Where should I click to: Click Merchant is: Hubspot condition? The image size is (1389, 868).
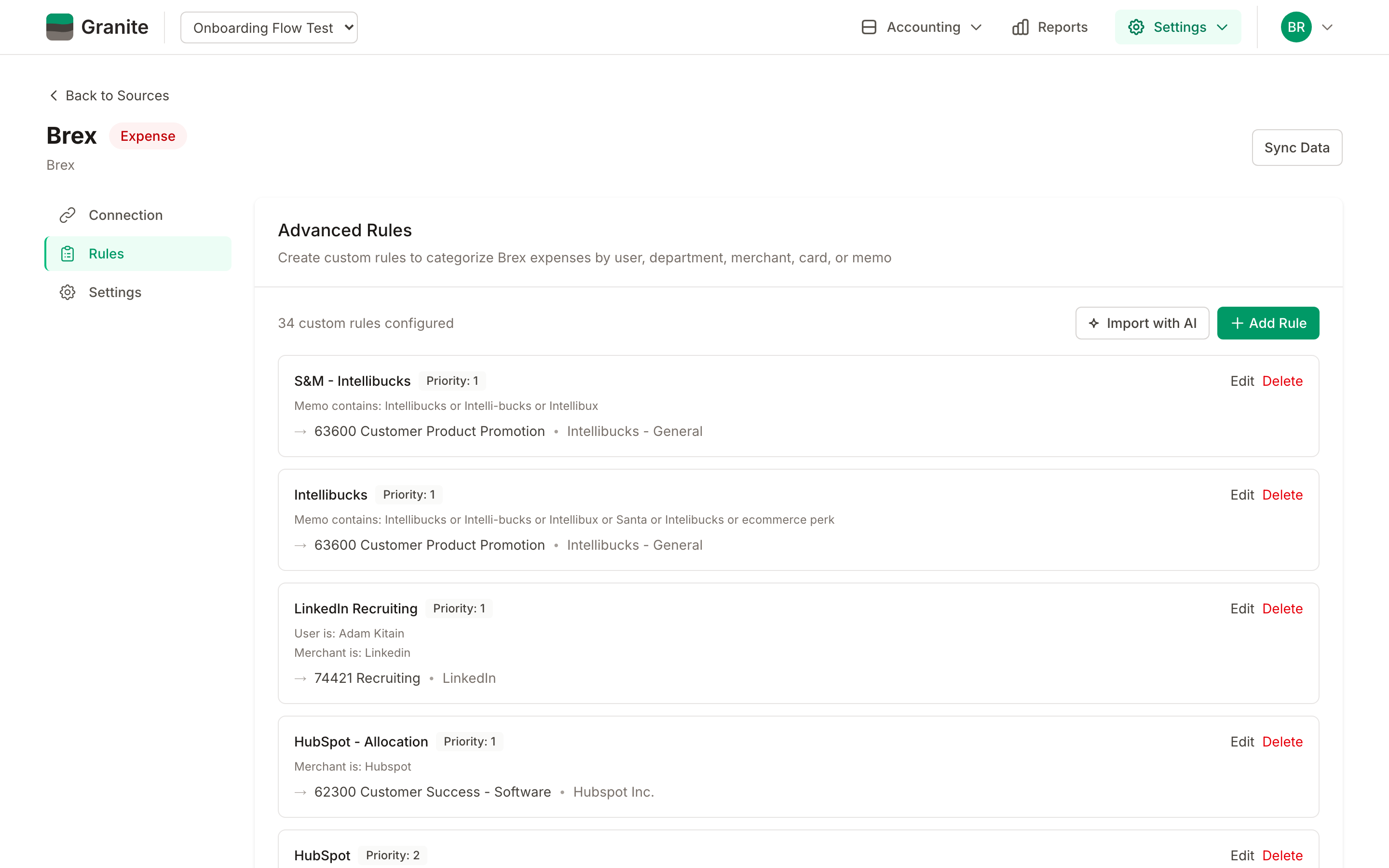tap(353, 766)
